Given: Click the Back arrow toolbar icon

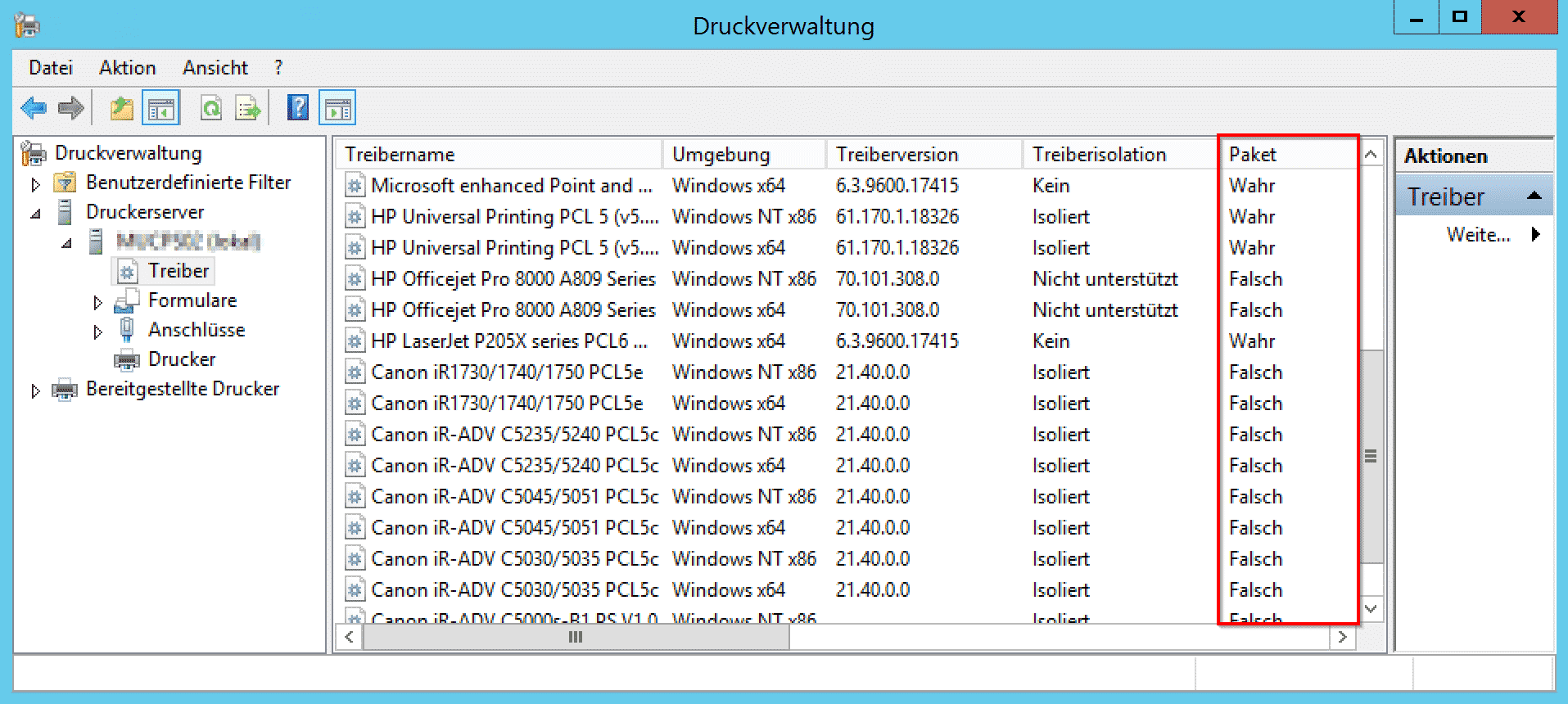Looking at the screenshot, I should click(x=34, y=108).
